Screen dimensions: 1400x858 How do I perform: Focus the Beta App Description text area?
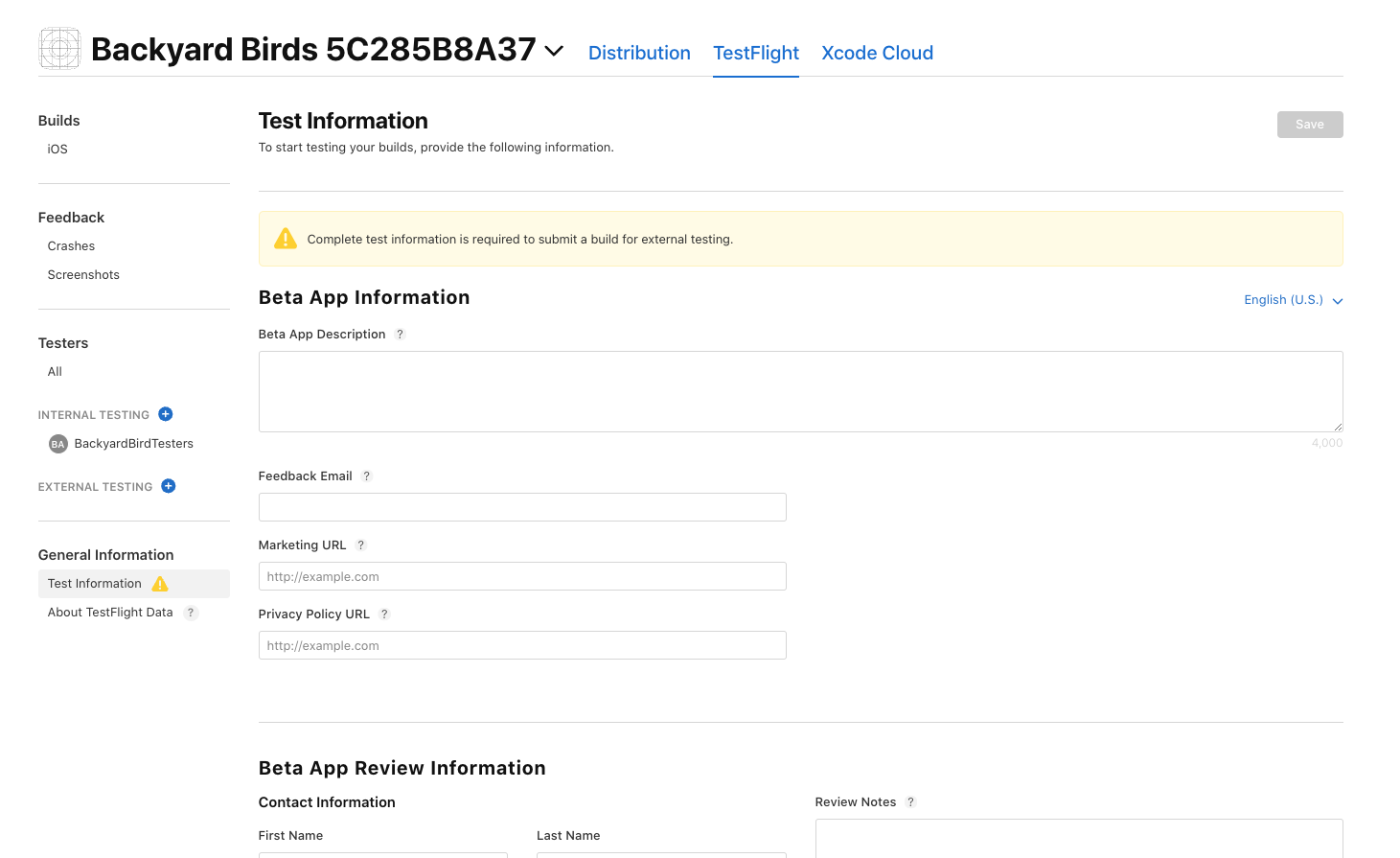tap(800, 391)
